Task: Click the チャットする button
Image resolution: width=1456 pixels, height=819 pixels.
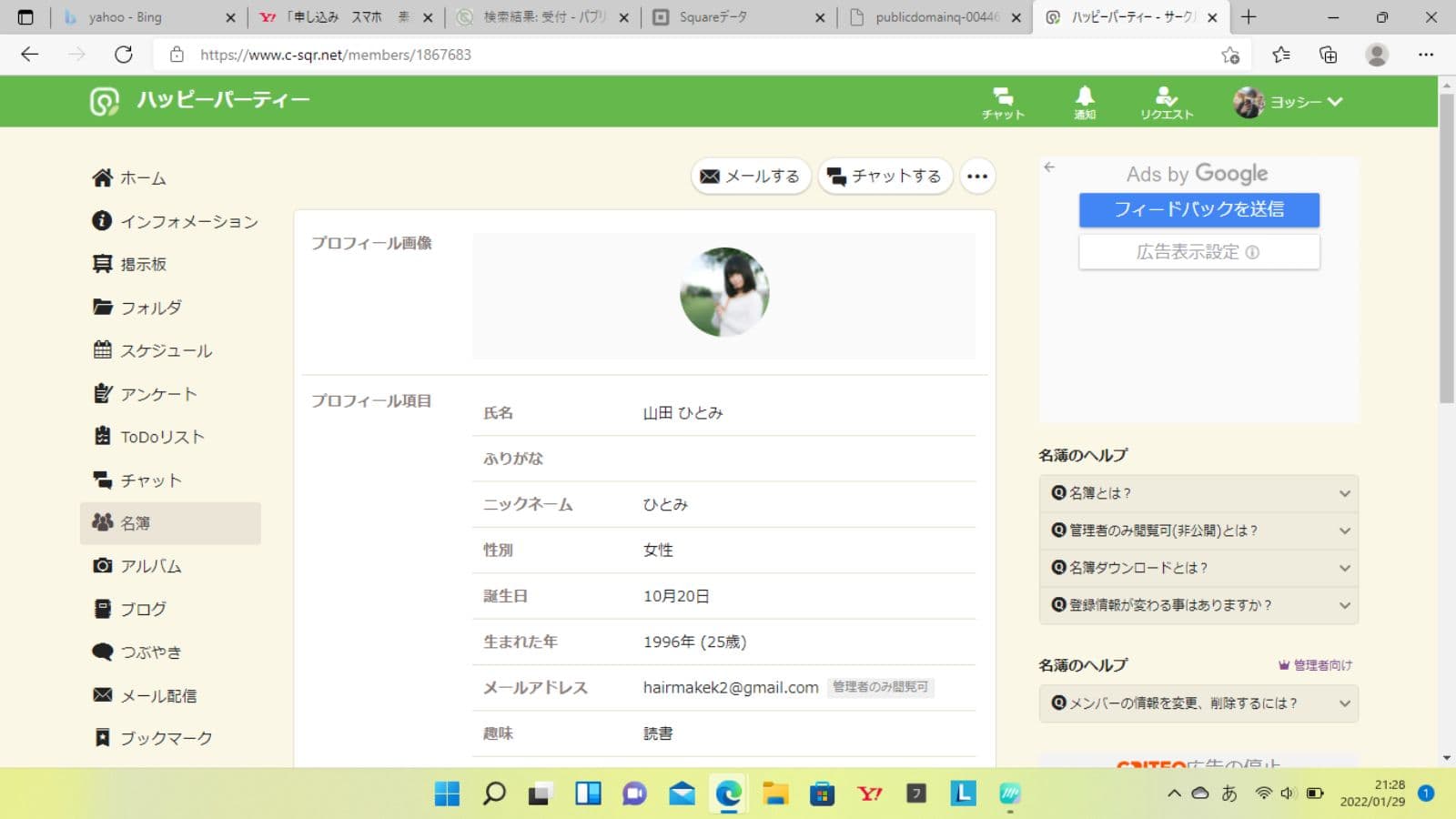Action: [x=885, y=177]
